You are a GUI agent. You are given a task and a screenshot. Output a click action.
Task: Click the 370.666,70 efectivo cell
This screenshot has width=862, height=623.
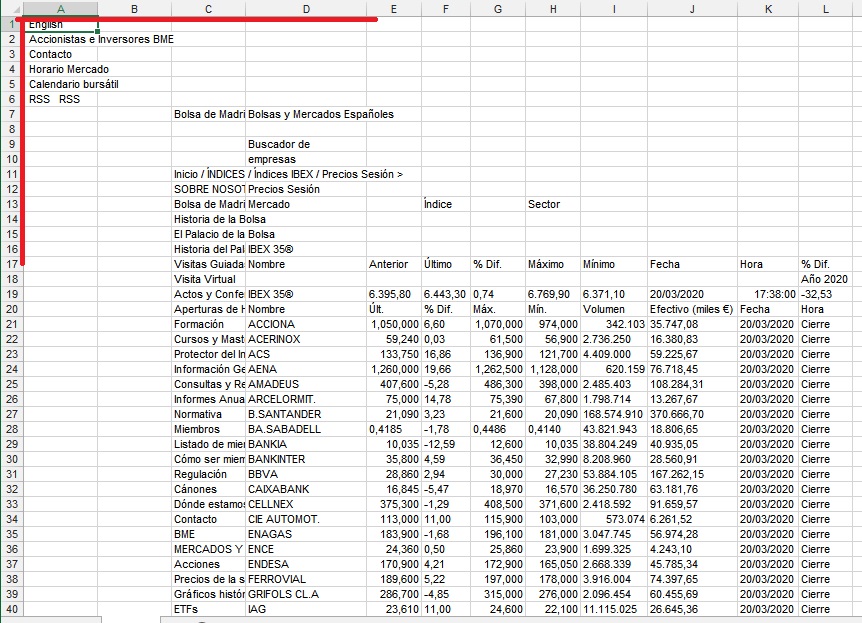(692, 414)
